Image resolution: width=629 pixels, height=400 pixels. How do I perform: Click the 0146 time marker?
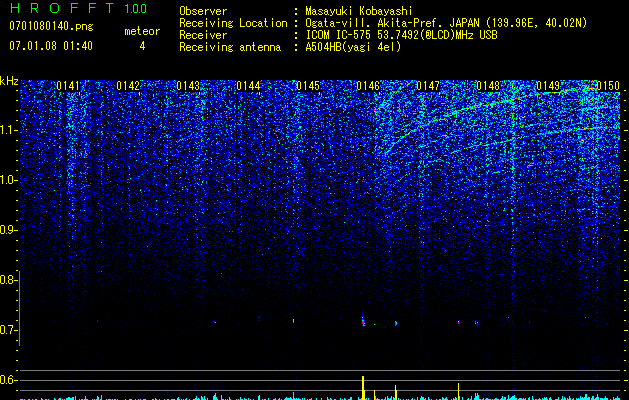368,86
